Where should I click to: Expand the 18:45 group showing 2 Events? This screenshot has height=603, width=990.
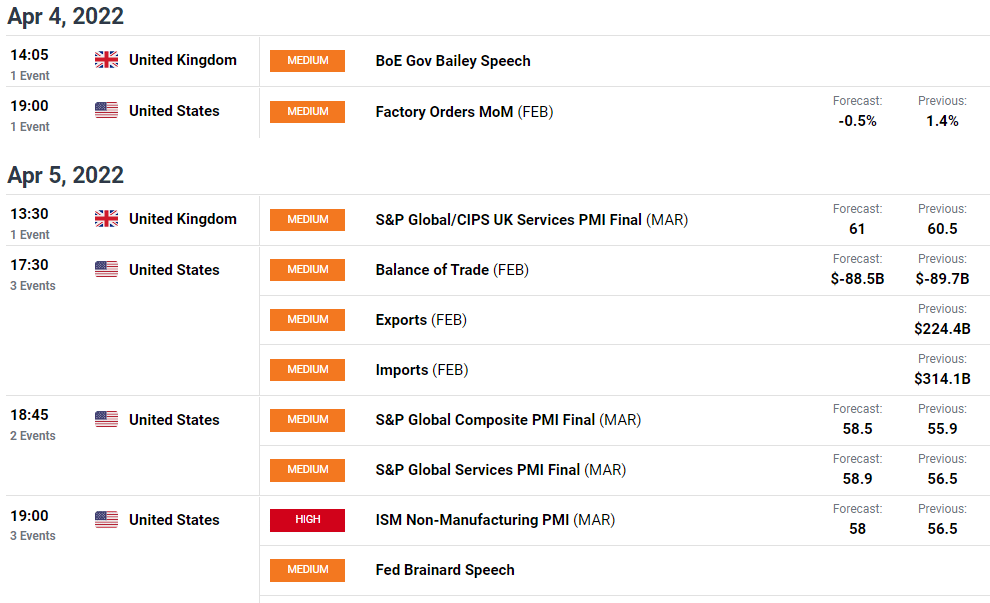pyautogui.click(x=33, y=436)
